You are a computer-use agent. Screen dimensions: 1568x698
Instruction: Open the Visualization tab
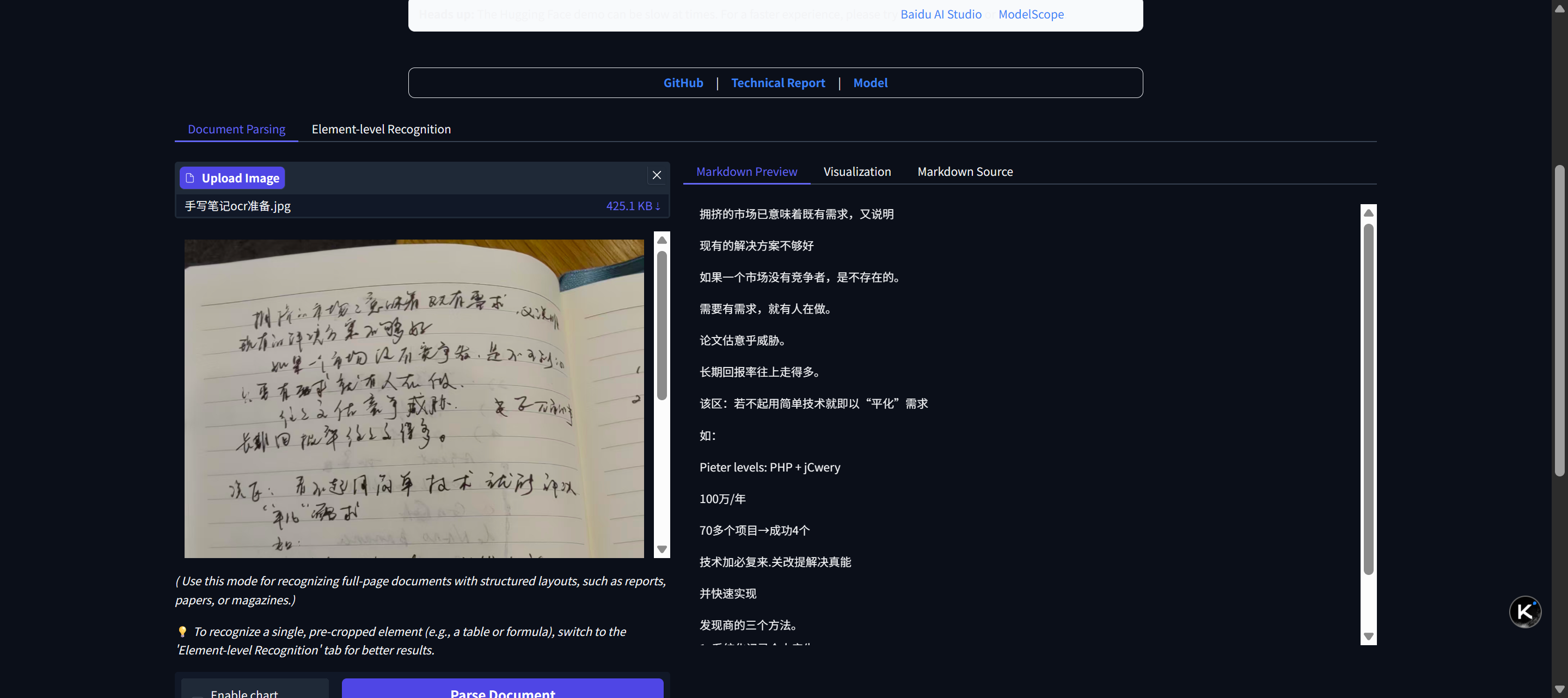click(857, 172)
